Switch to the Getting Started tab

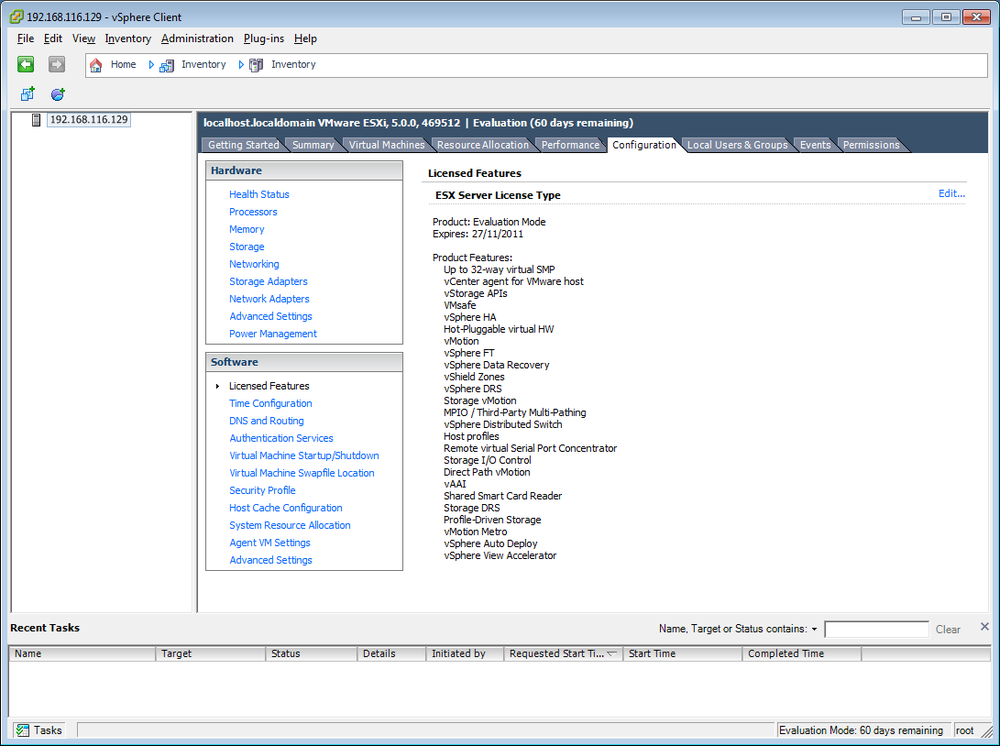coord(243,145)
